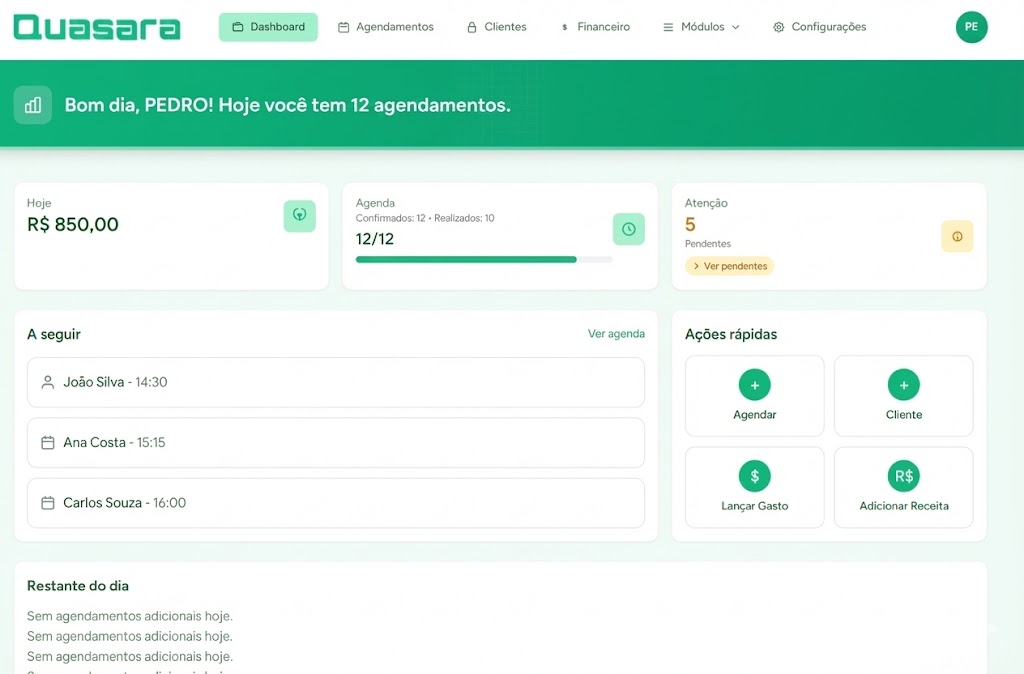Screen dimensions: 1024x674
Task: Expand Ver pendentes on the Atenção card
Action: click(x=729, y=266)
